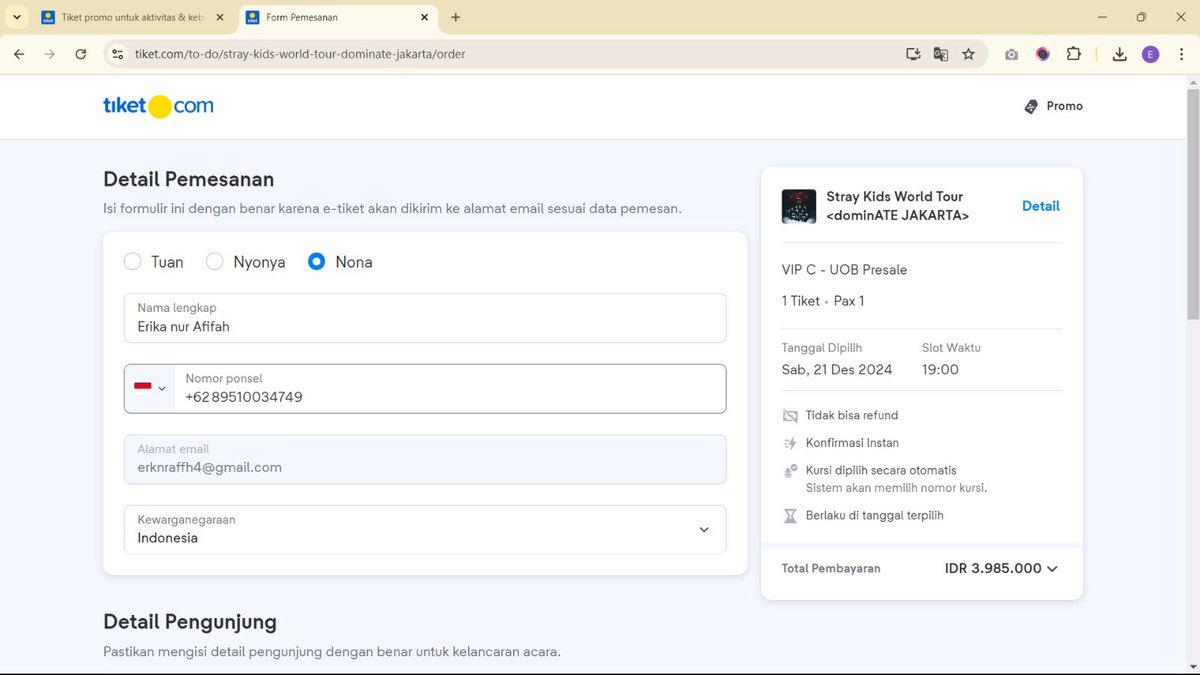This screenshot has width=1200, height=675.
Task: View site information icon in address bar
Action: click(117, 54)
